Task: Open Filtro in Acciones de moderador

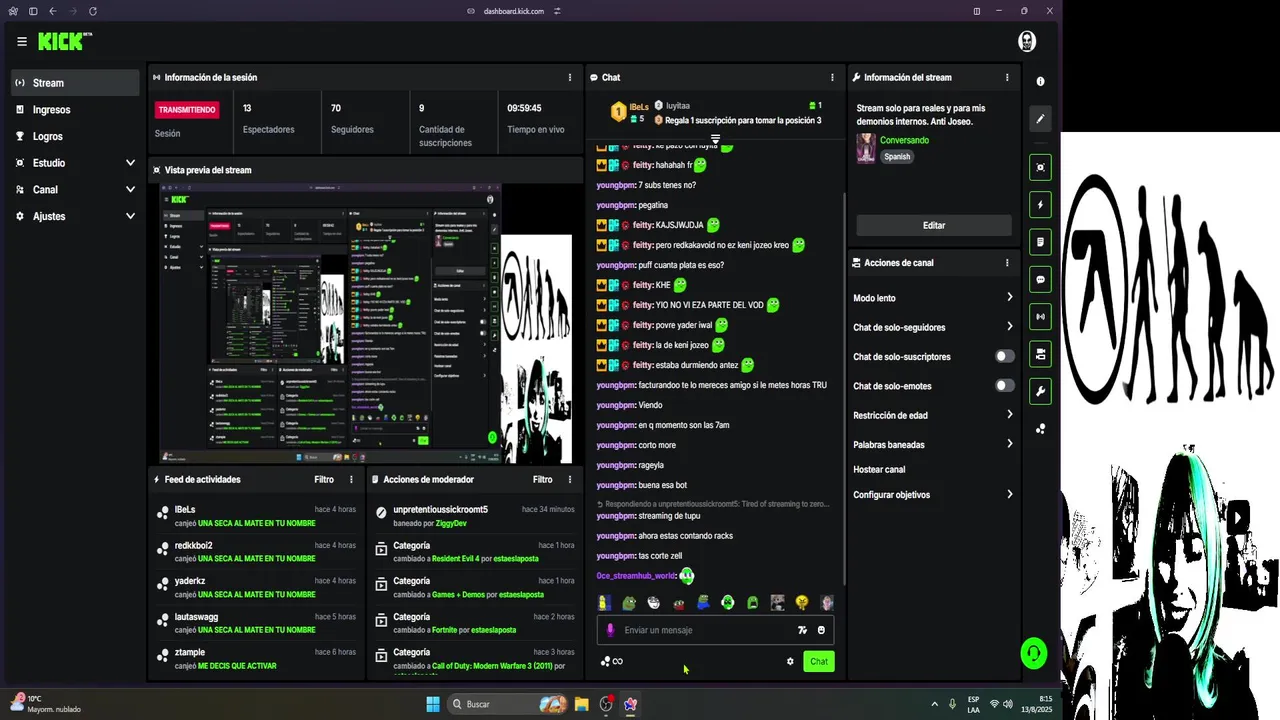Action: click(543, 479)
